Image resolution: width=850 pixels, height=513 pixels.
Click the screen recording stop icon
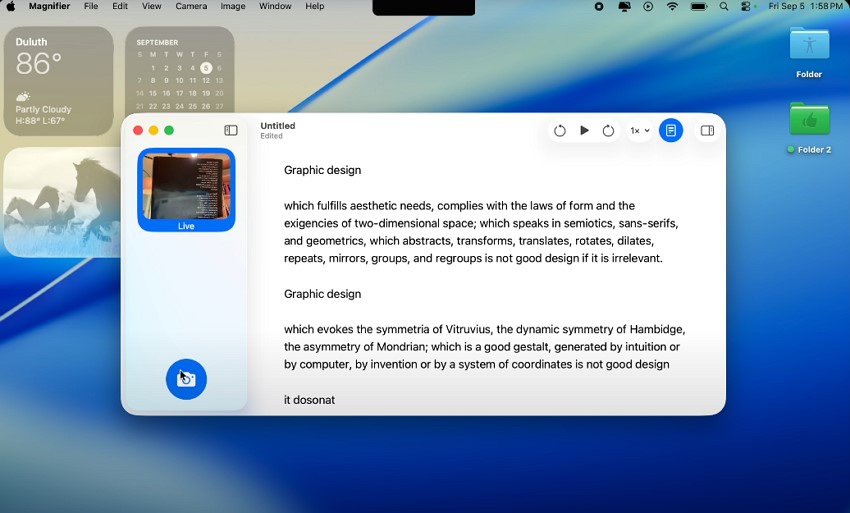click(599, 7)
